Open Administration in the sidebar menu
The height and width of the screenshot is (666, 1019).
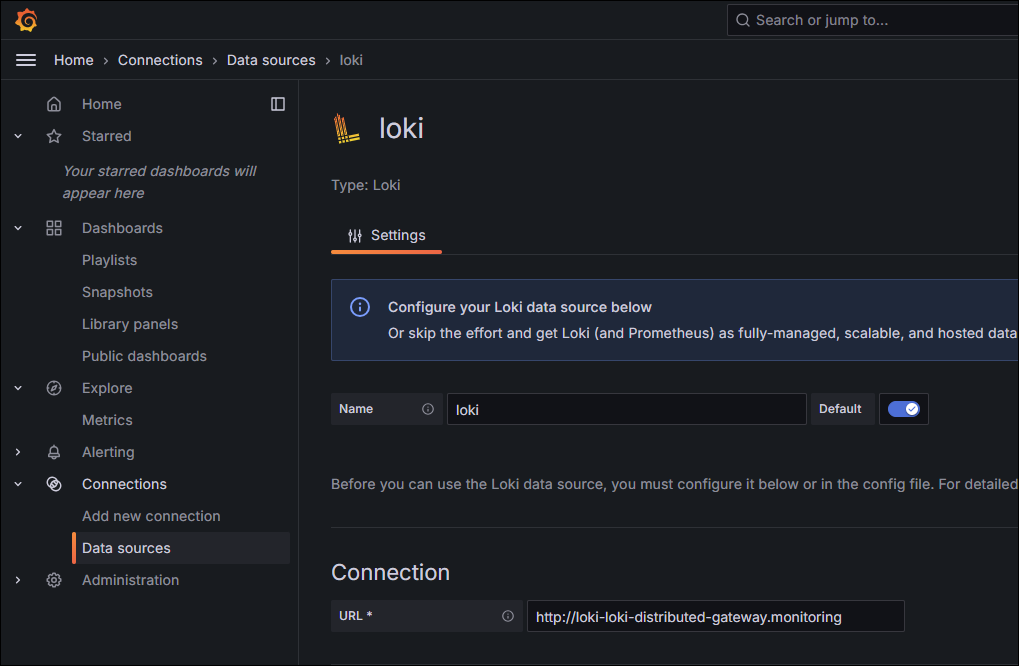point(130,580)
